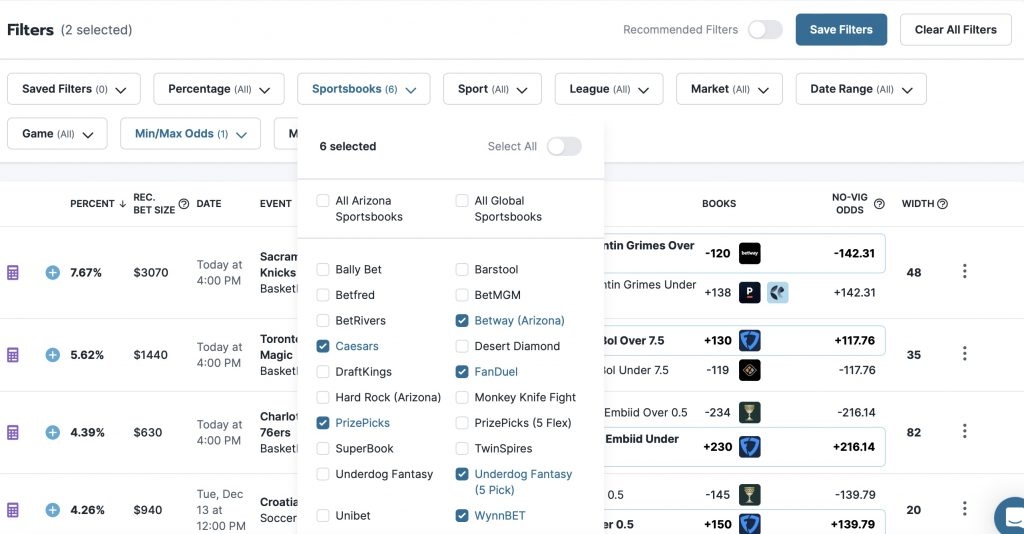Check the Barstool checkbox
Screen dimensions: 1024x534
[462, 269]
